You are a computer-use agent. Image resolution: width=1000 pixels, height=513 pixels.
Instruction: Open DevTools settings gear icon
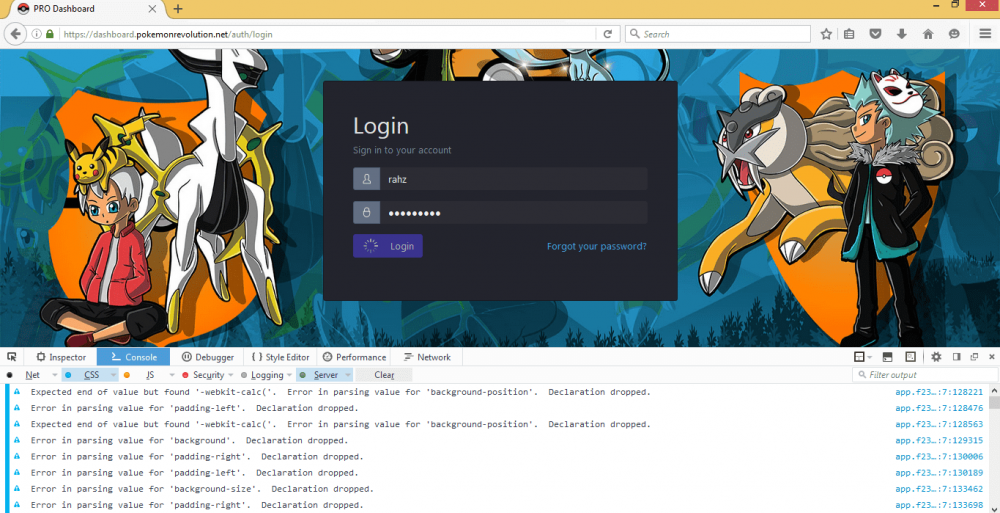936,357
